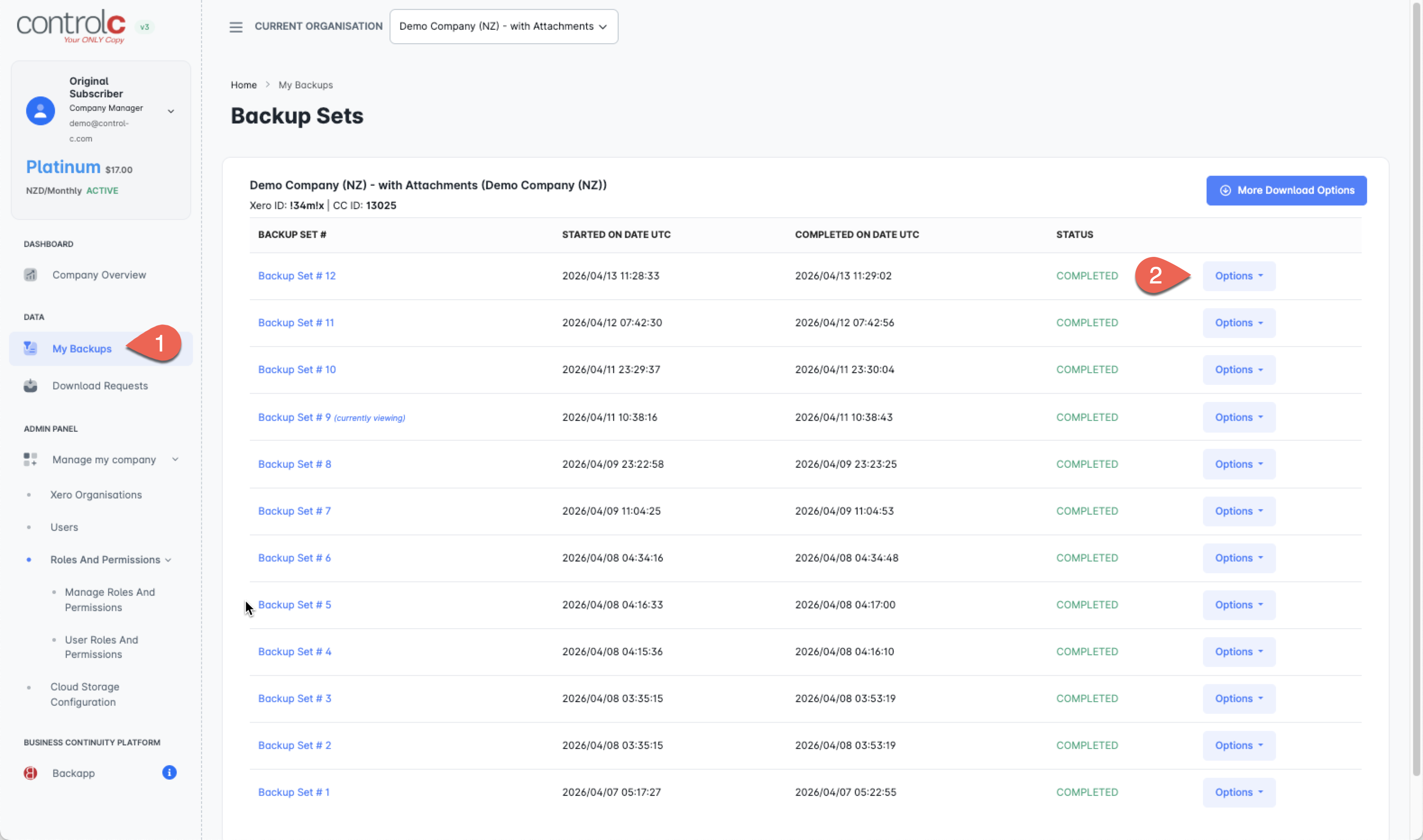Collapse the Roles And Permissions submenu
Viewport: 1423px width, 840px height.
168,561
